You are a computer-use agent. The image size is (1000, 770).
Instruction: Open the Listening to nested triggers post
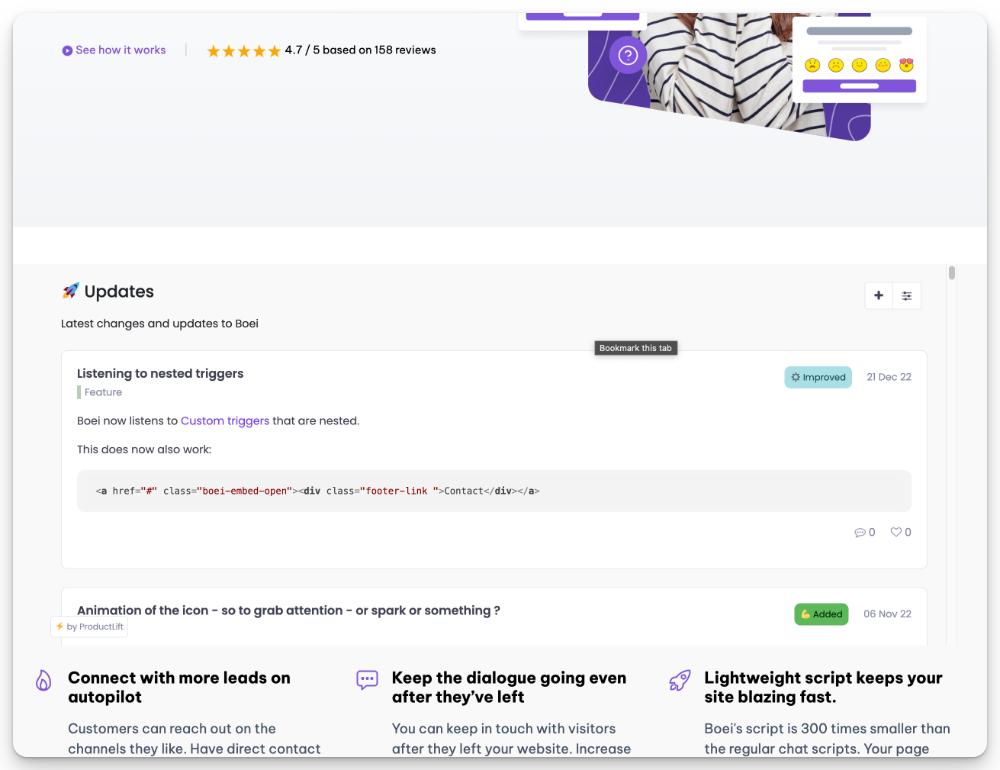pos(160,374)
